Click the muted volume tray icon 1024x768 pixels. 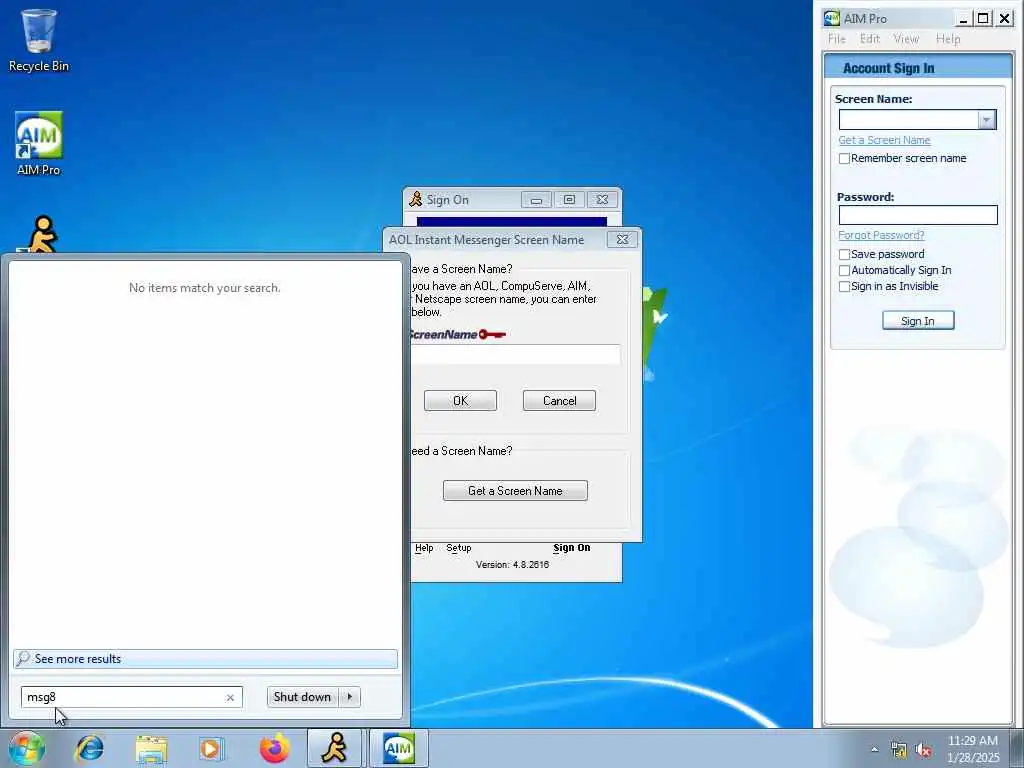(923, 750)
